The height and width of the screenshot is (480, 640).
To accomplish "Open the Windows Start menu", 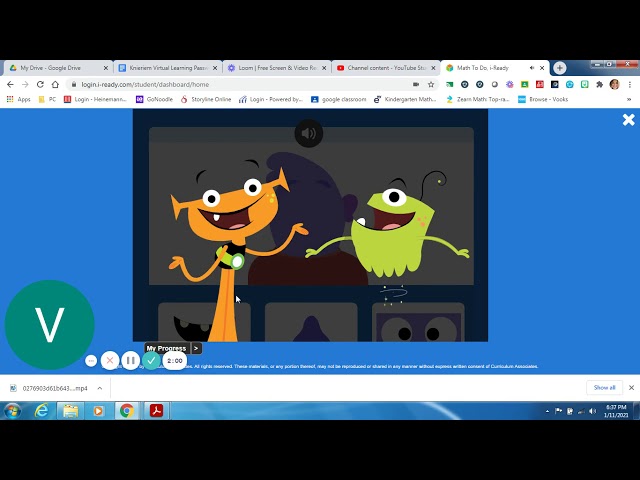I will [13, 411].
